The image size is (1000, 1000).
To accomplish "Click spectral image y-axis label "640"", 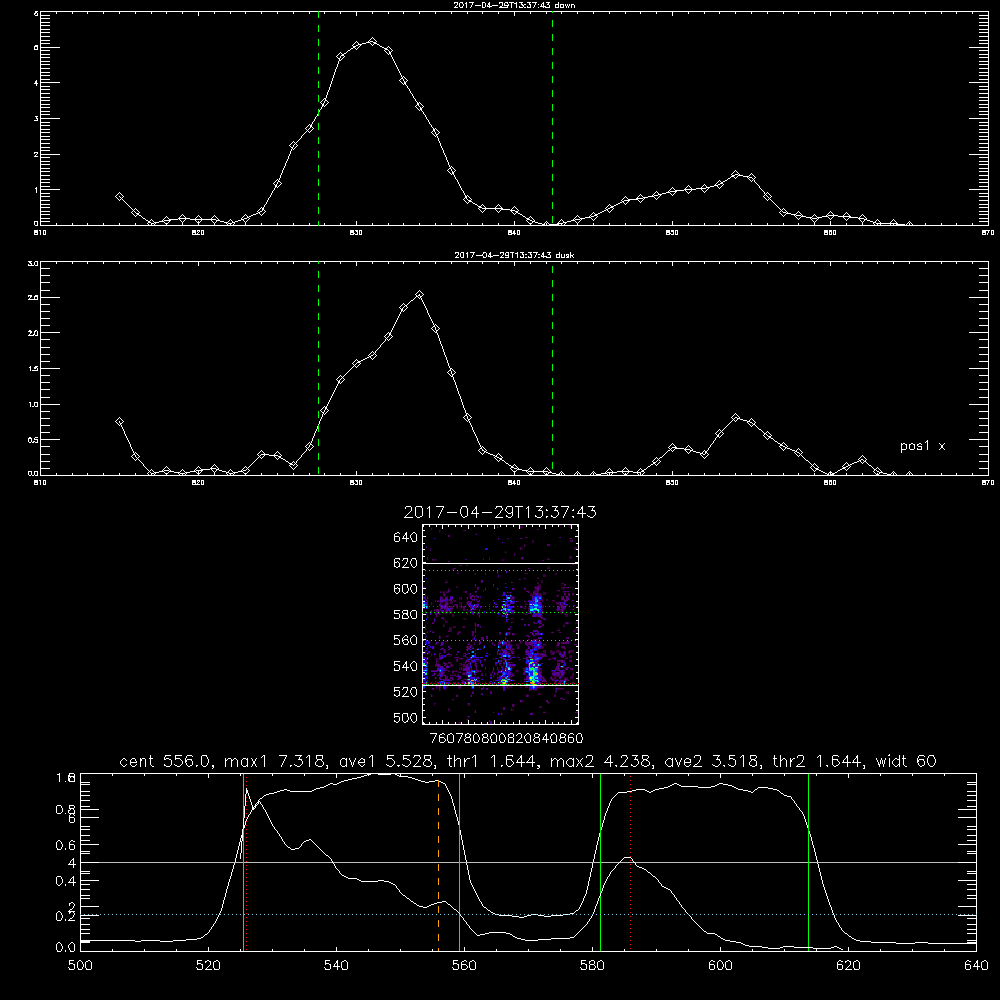I will tap(406, 538).
